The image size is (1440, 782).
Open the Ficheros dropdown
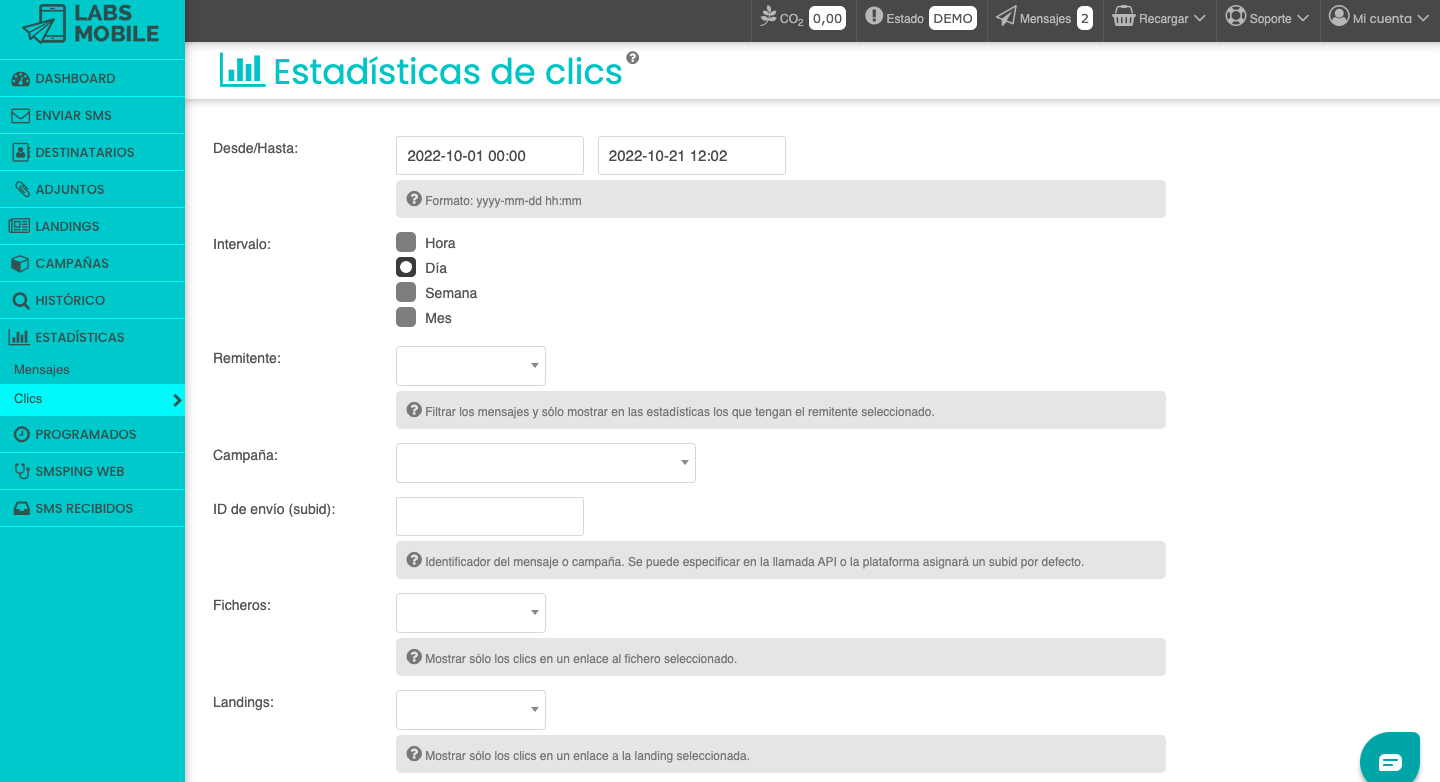tap(471, 613)
